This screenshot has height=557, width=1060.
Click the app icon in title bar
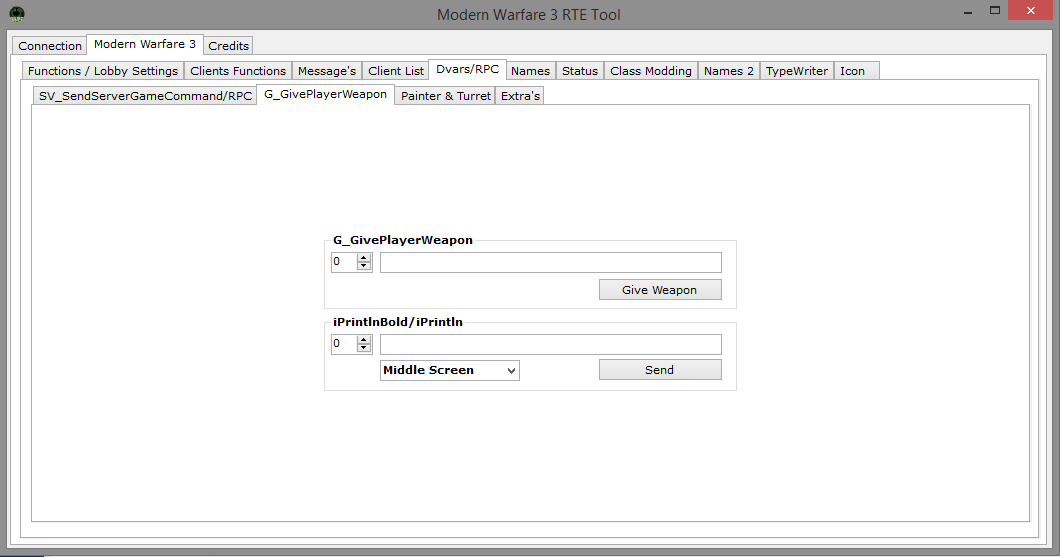point(16,14)
